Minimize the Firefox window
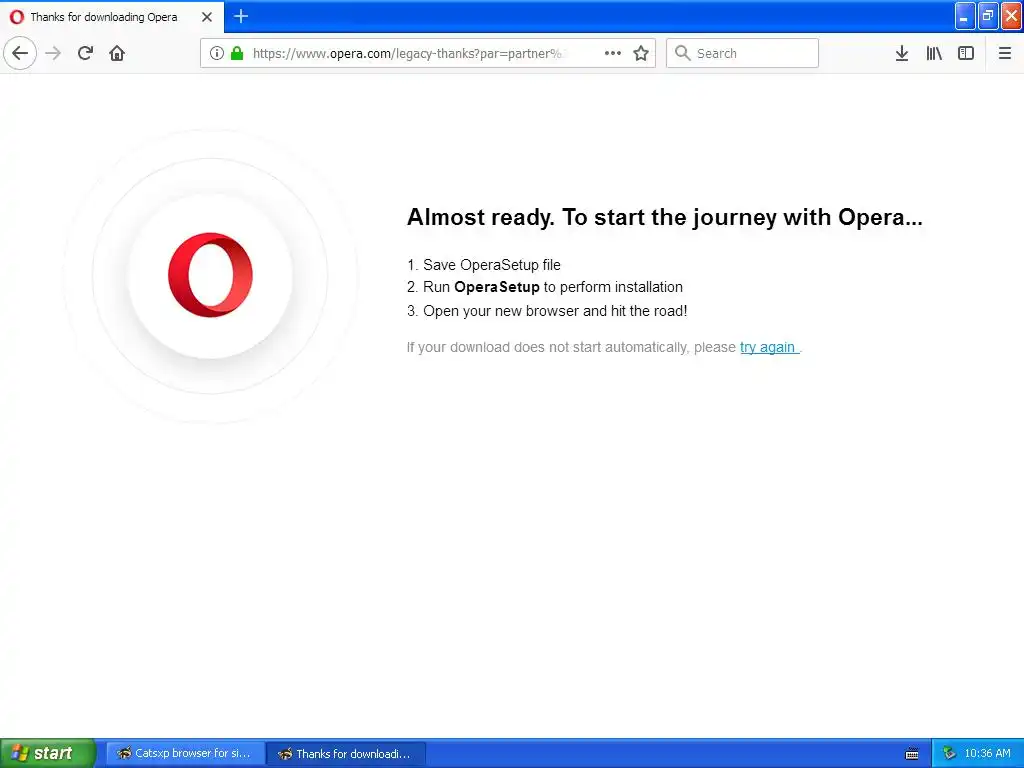The width and height of the screenshot is (1024, 768). tap(965, 16)
